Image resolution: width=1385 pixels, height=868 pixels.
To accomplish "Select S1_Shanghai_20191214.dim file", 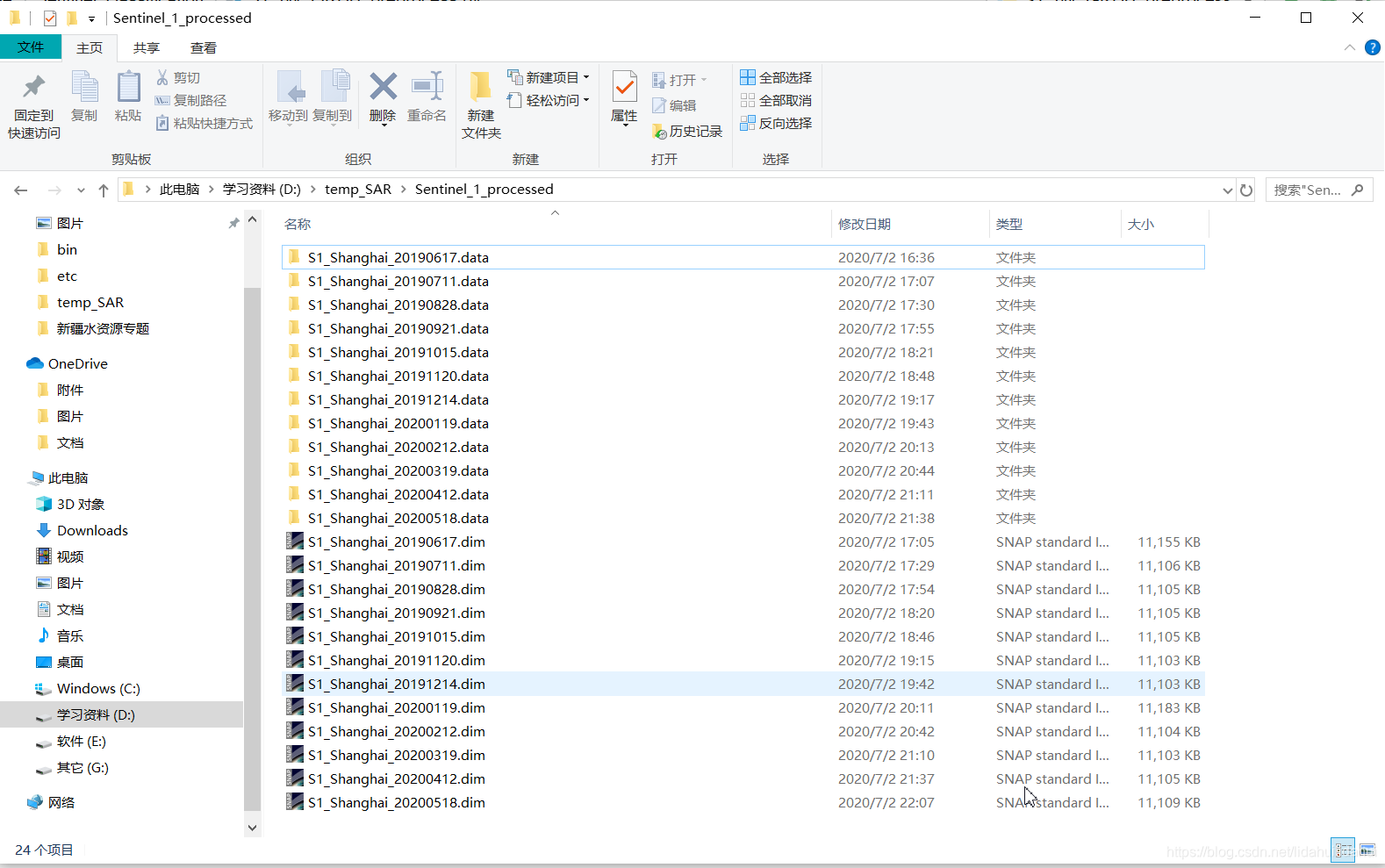I will (743, 684).
